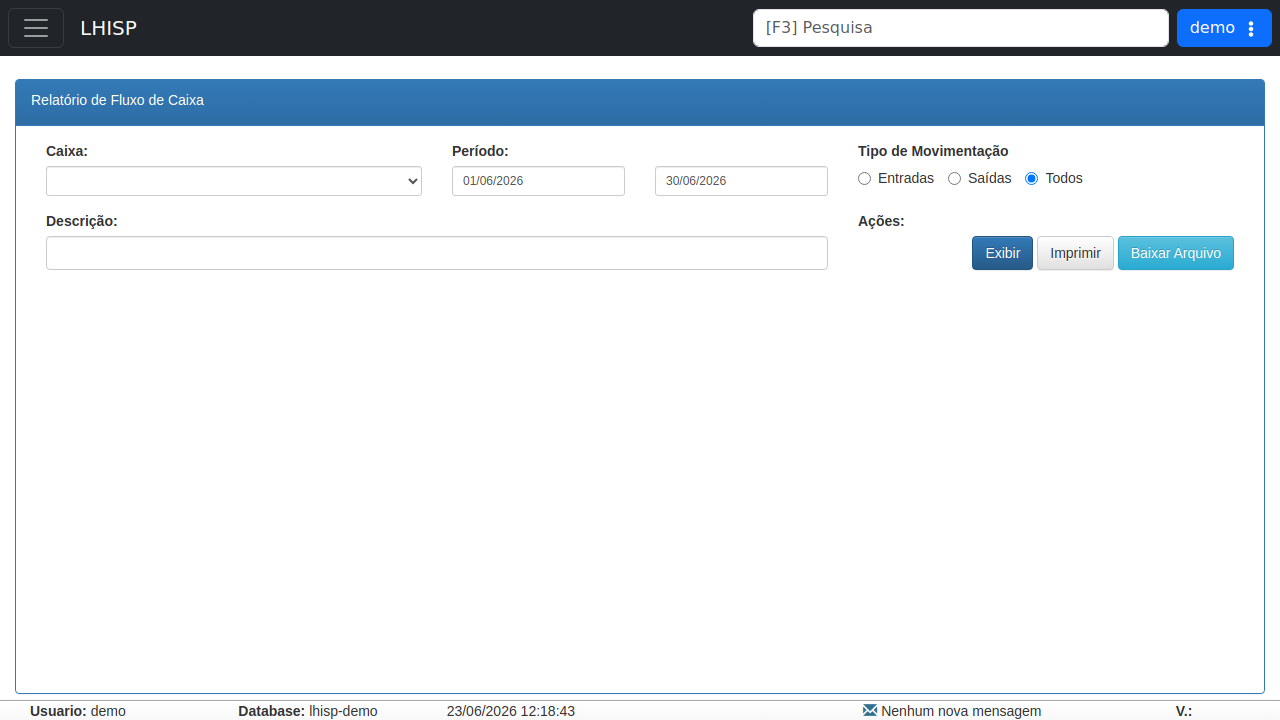Click the 'V.:' version label

coord(1184,711)
